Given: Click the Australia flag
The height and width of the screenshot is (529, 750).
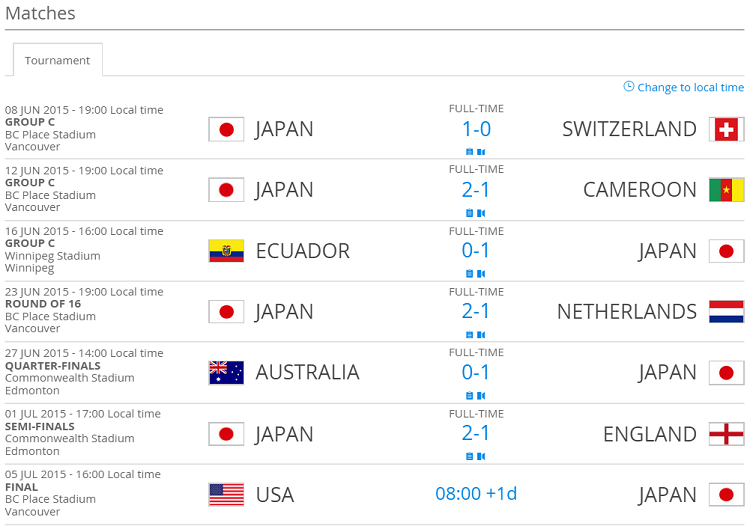Looking at the screenshot, I should point(226,373).
